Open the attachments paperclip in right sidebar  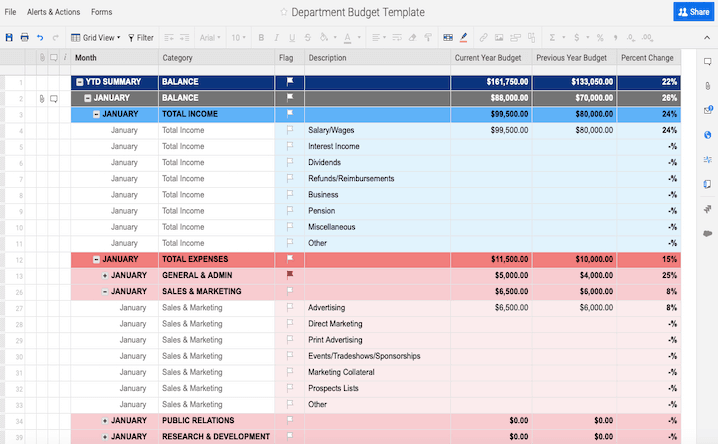point(707,86)
